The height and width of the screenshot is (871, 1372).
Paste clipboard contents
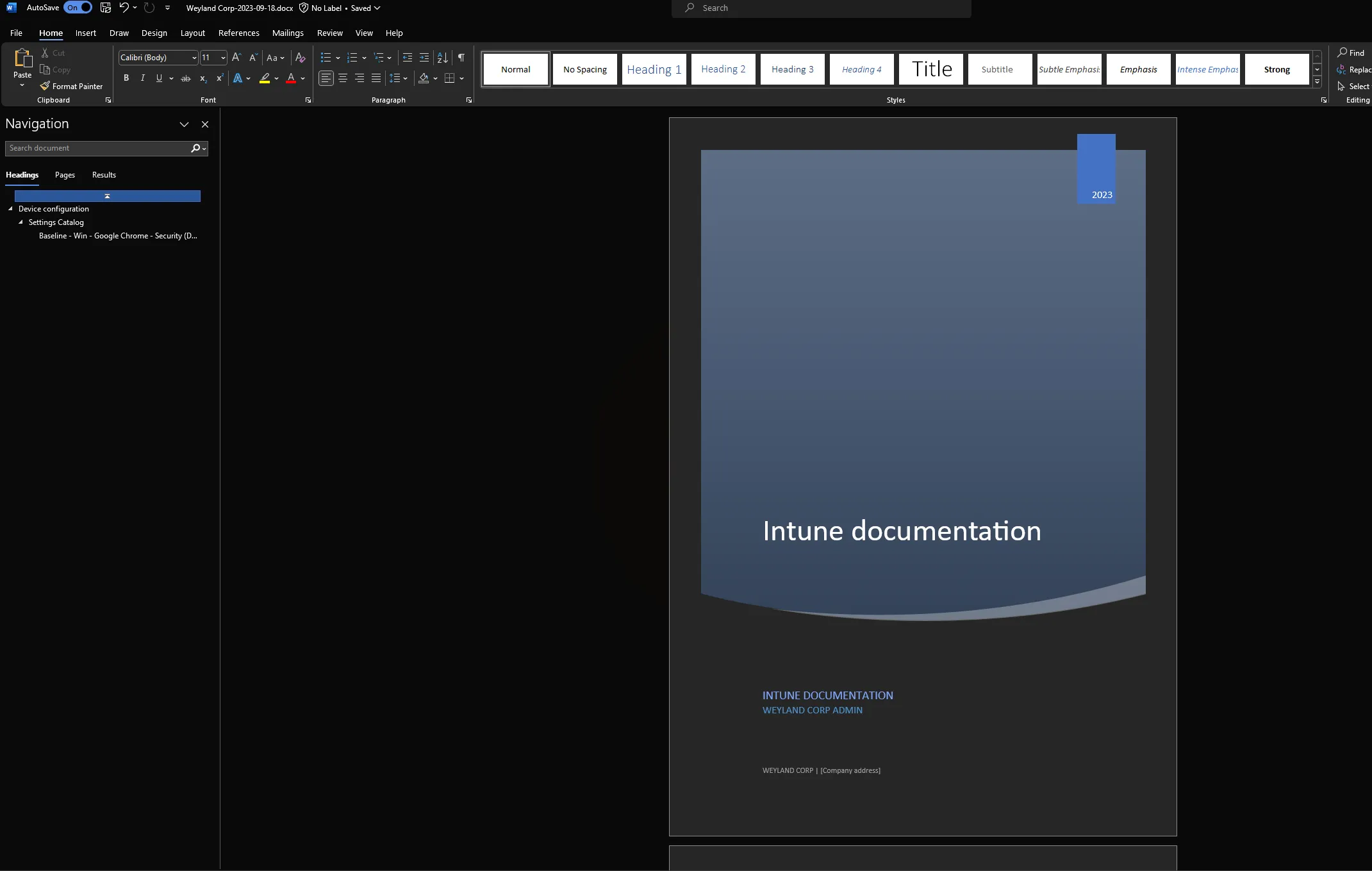click(x=22, y=64)
